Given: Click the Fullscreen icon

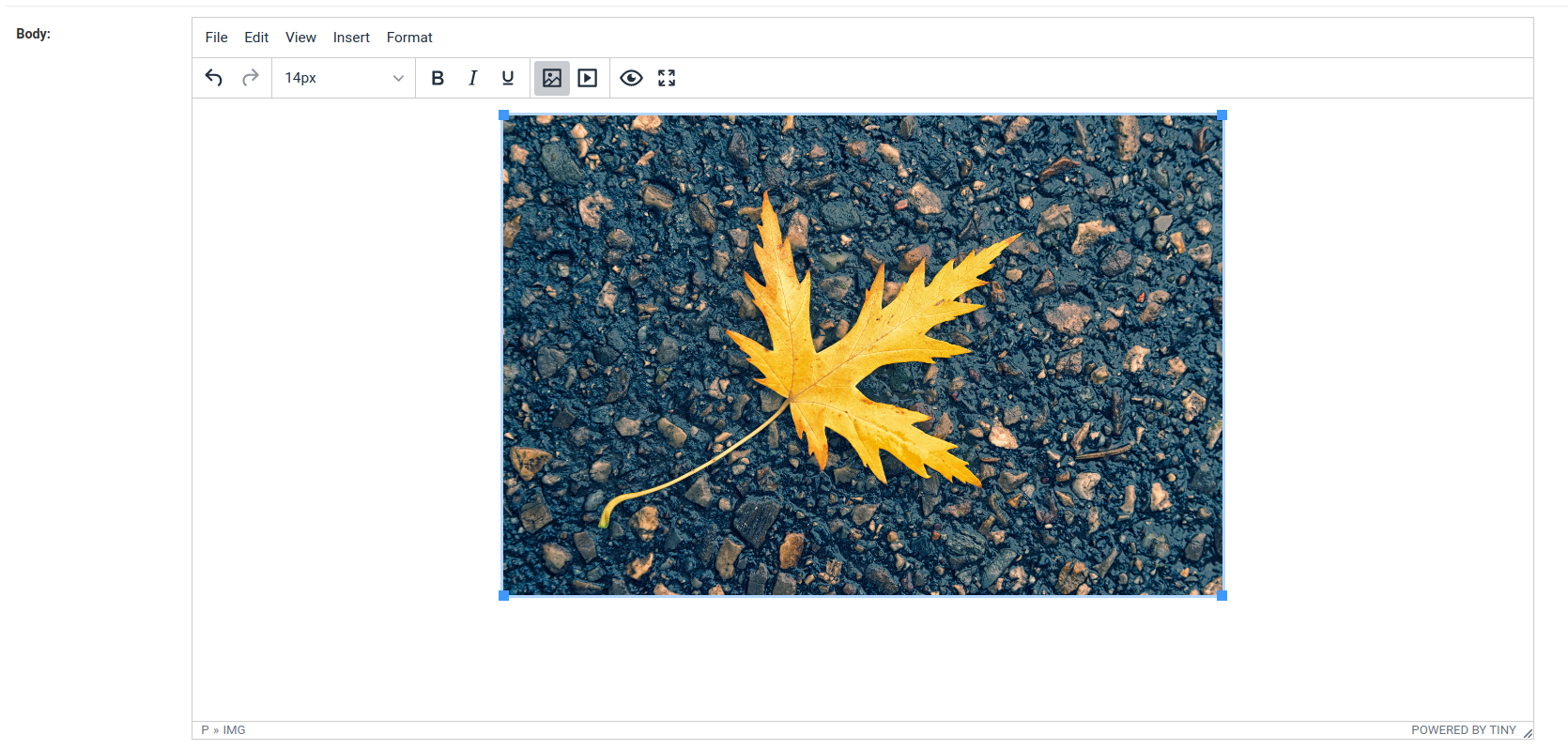Looking at the screenshot, I should [667, 78].
